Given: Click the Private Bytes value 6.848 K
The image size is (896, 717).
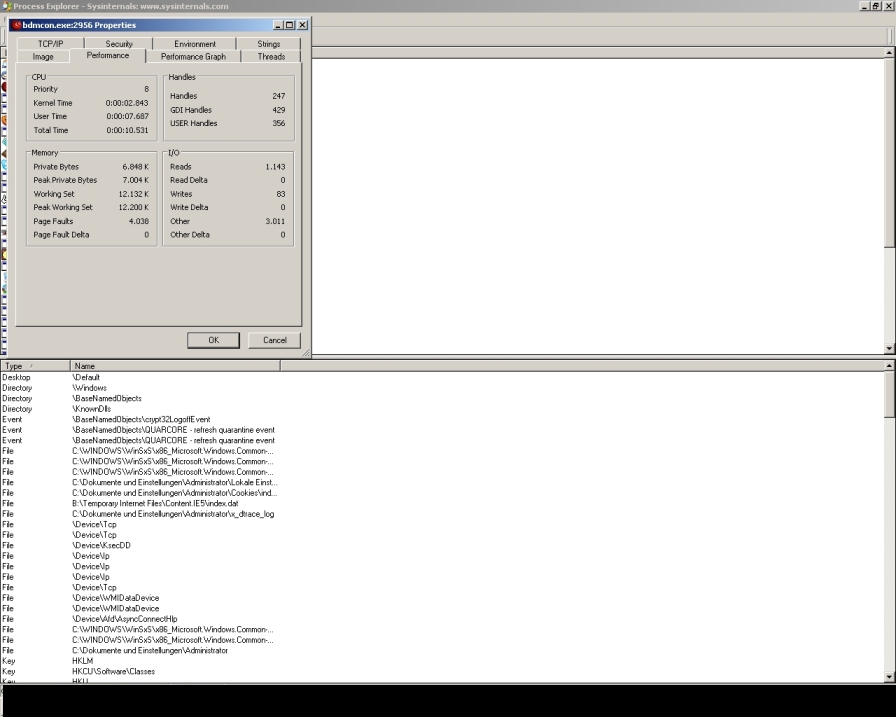Looking at the screenshot, I should point(135,167).
